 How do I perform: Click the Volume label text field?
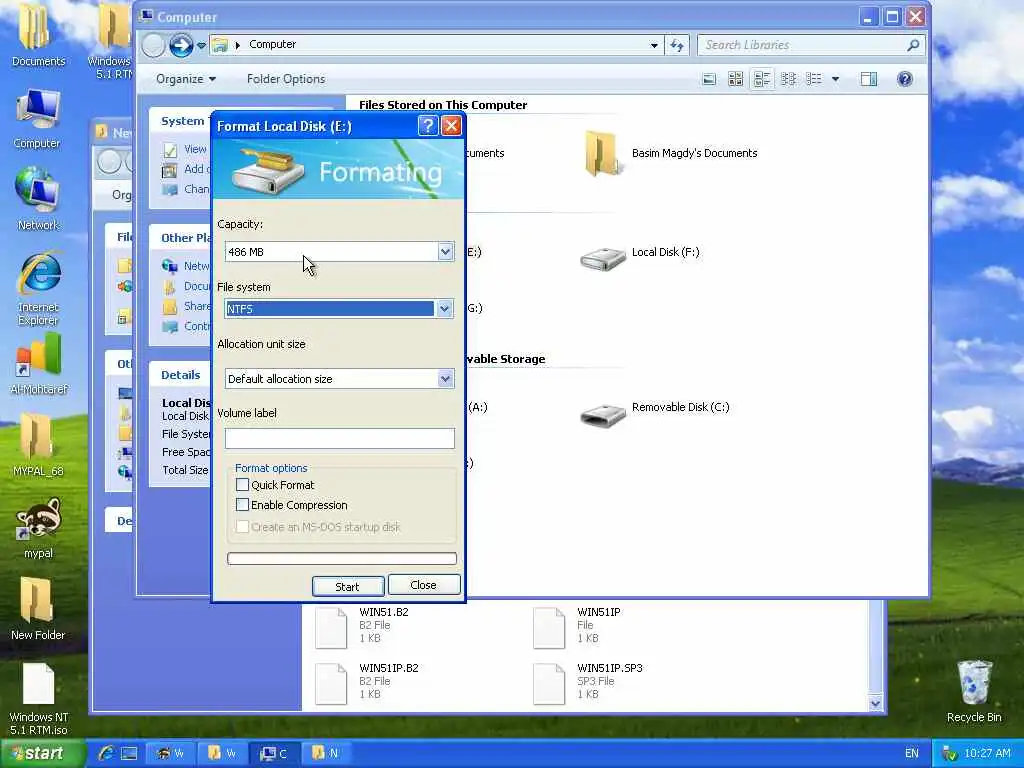tap(340, 438)
